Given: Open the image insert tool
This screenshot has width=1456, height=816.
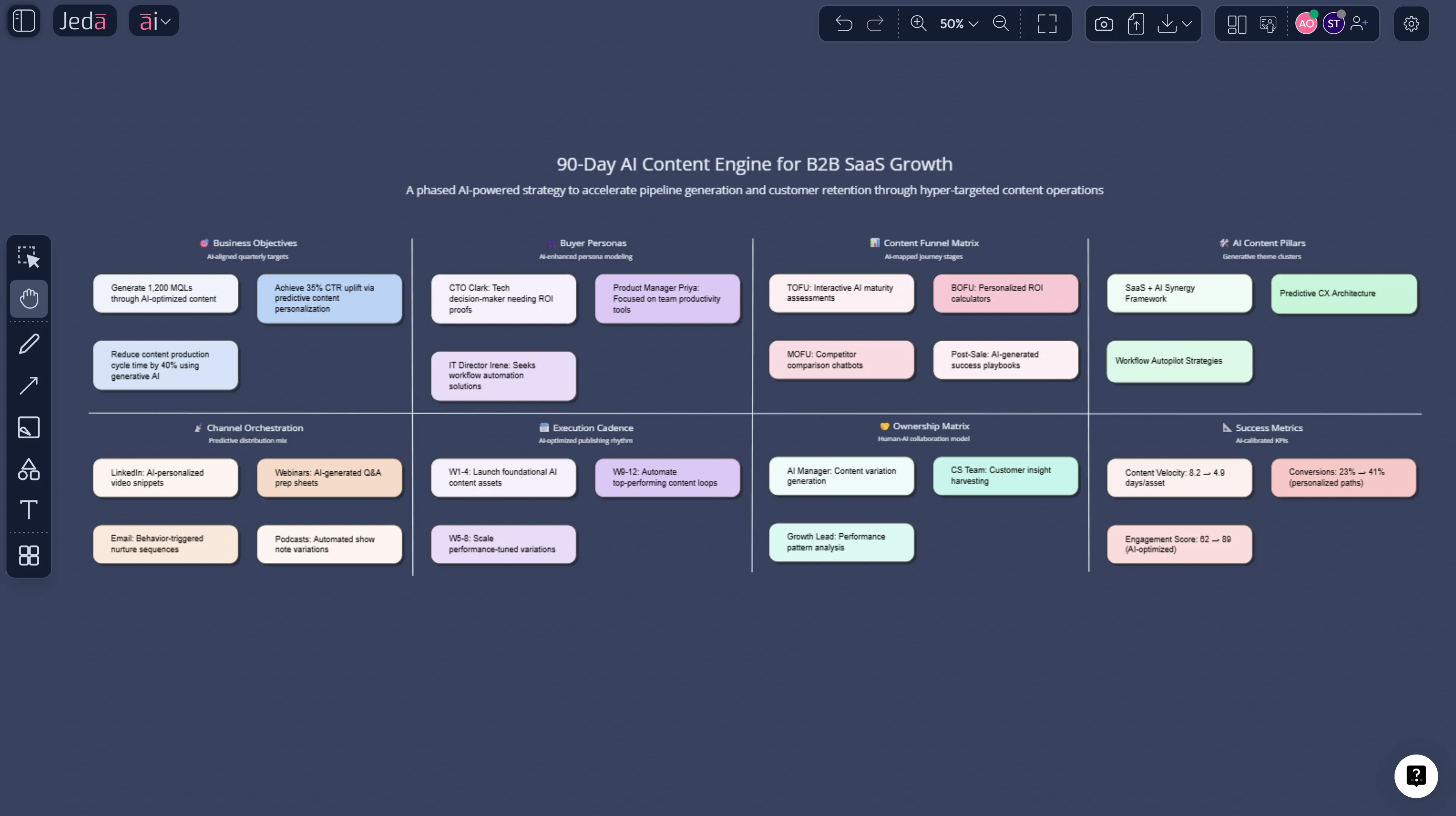Looking at the screenshot, I should (28, 427).
